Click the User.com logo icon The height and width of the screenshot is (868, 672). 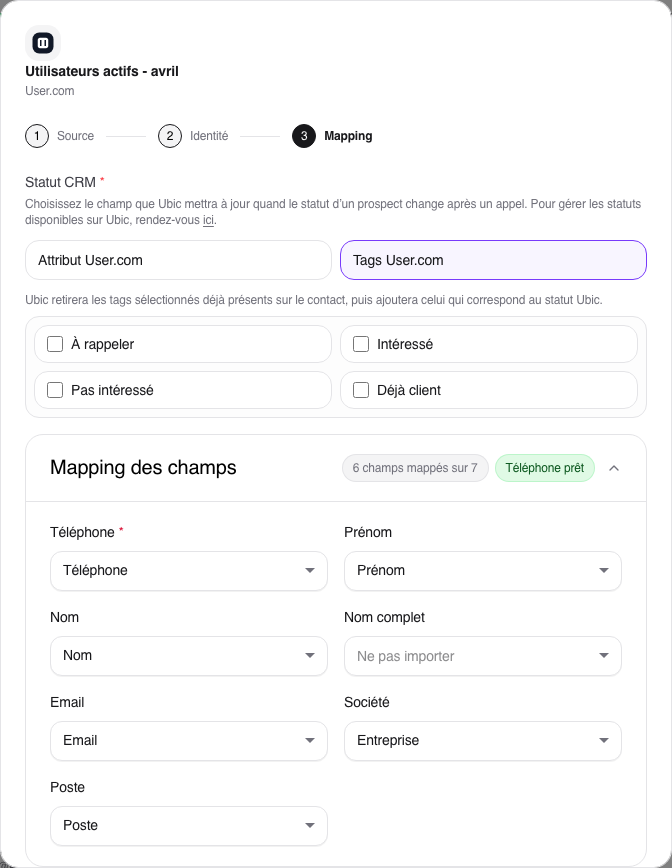[43, 43]
